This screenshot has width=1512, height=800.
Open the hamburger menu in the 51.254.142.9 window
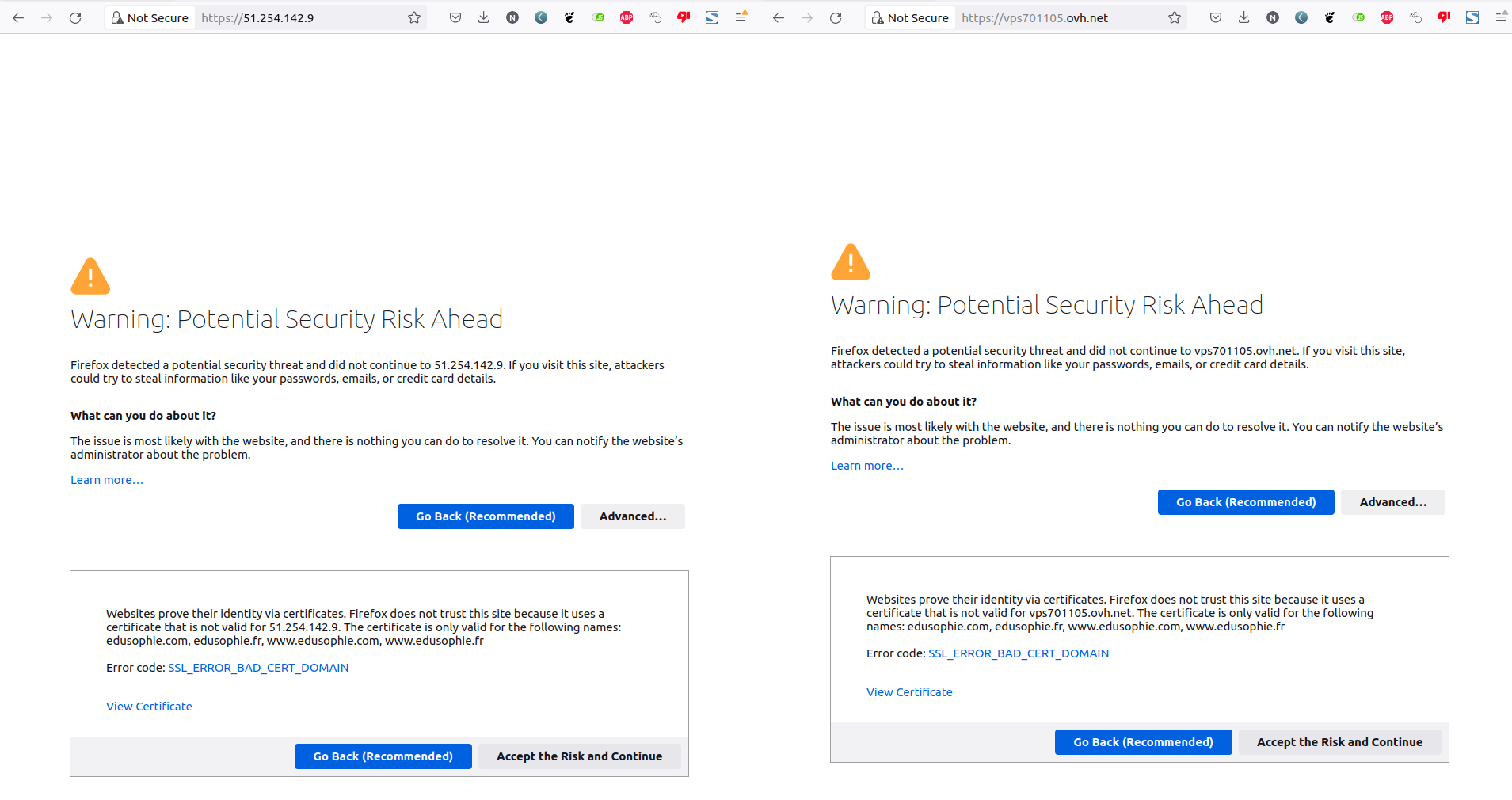click(x=741, y=17)
